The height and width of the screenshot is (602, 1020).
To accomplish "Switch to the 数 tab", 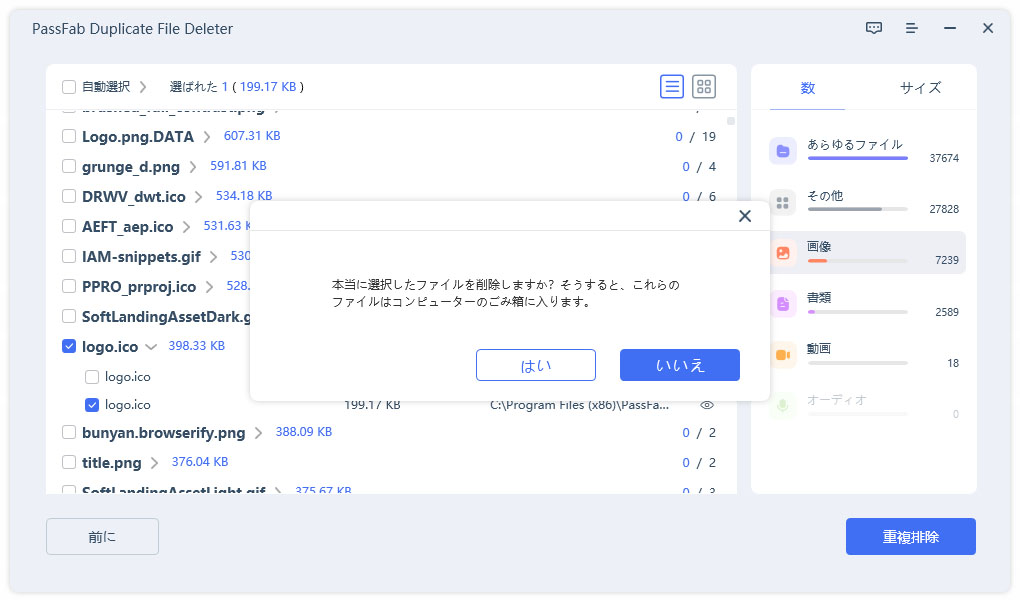I will point(807,88).
